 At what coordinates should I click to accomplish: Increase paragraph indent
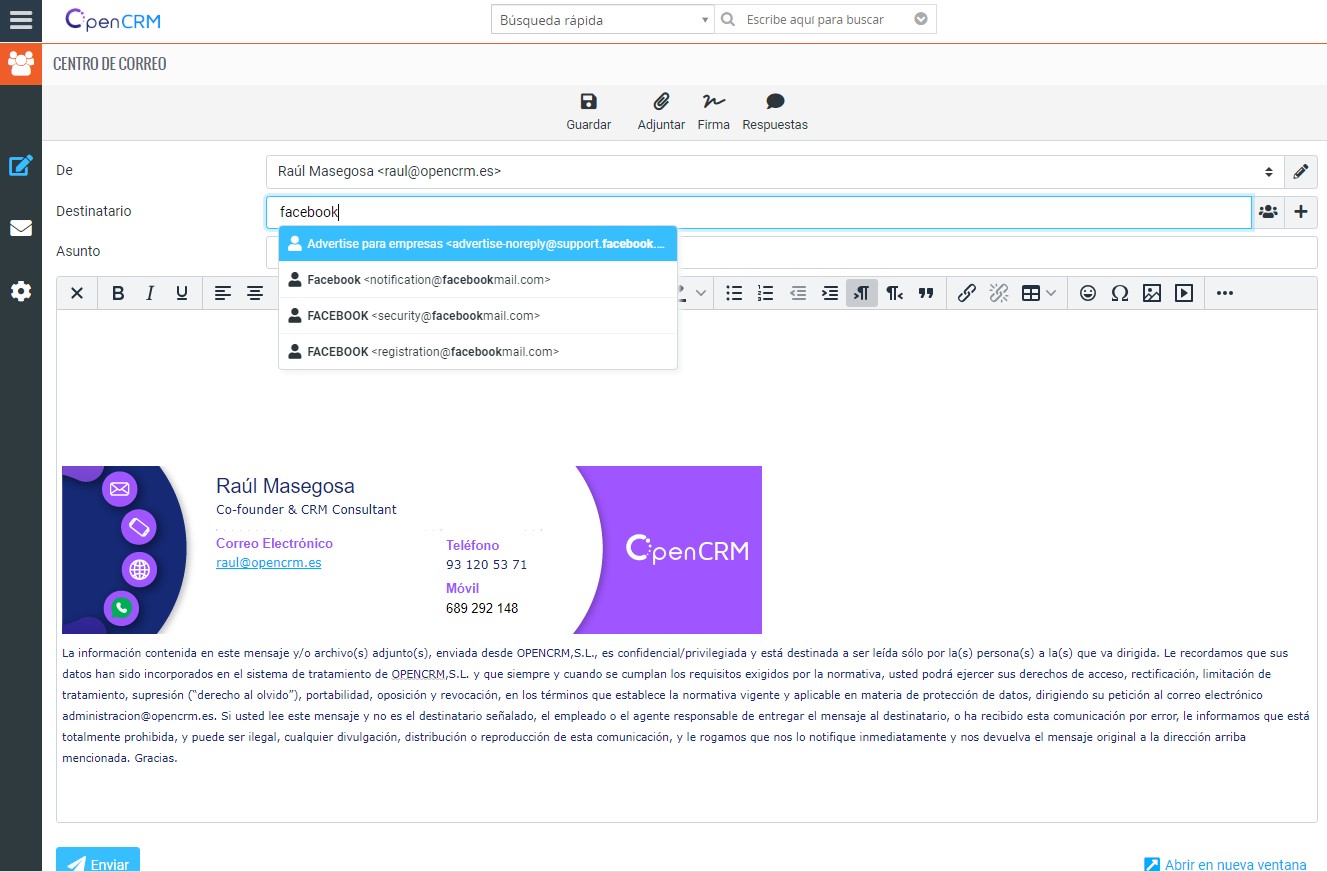[830, 293]
